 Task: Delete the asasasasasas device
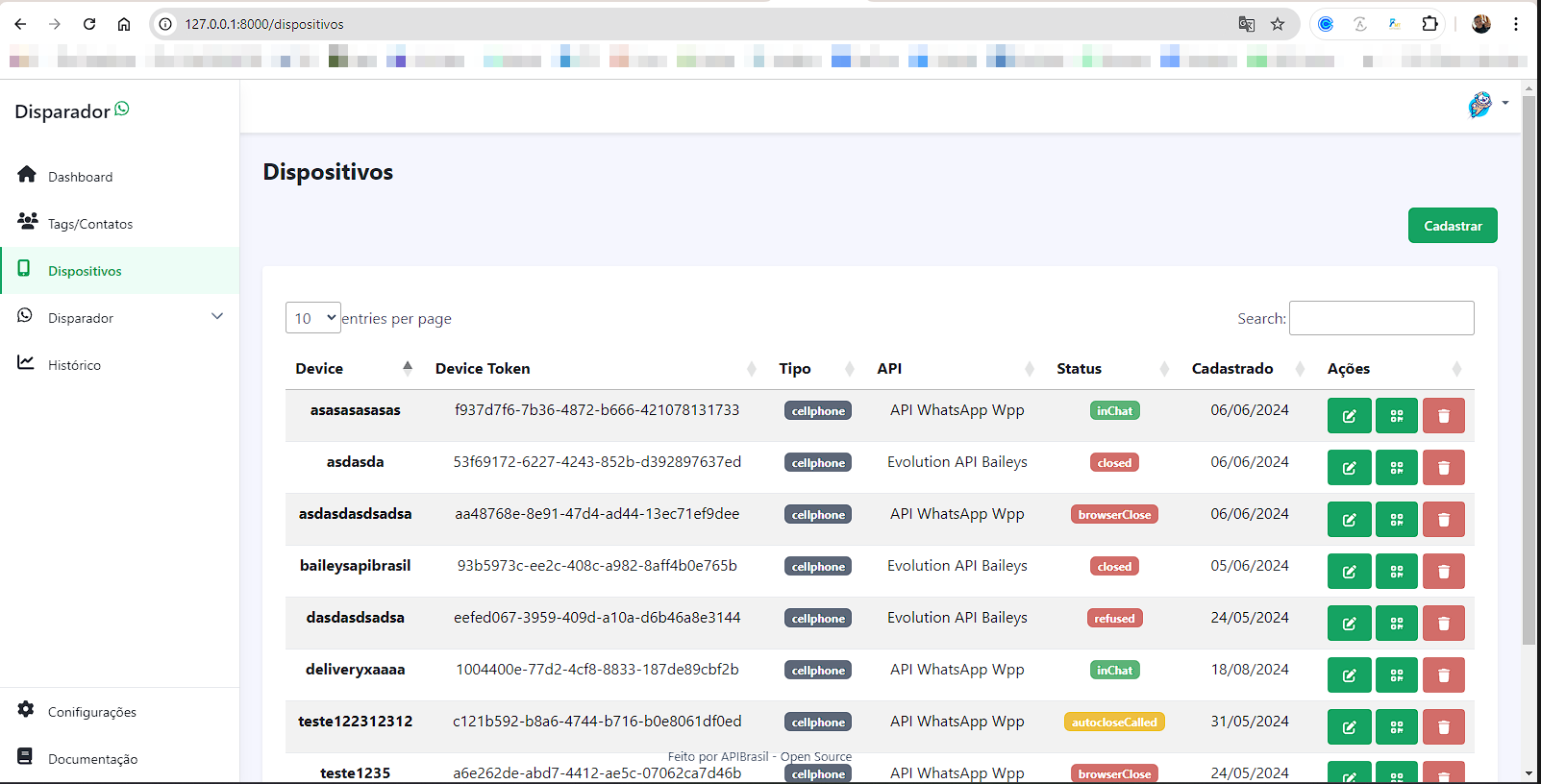click(1444, 416)
